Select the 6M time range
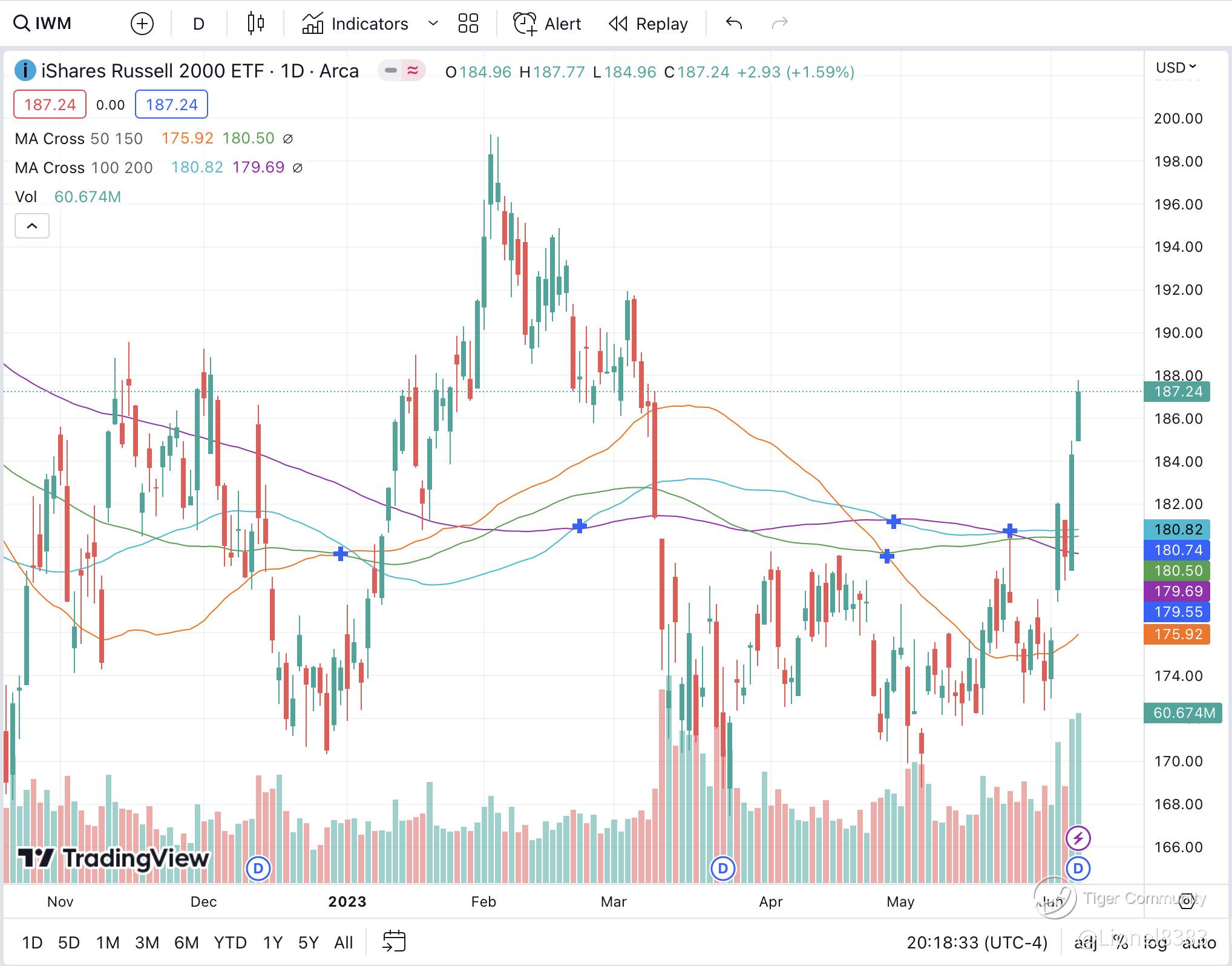 186,942
